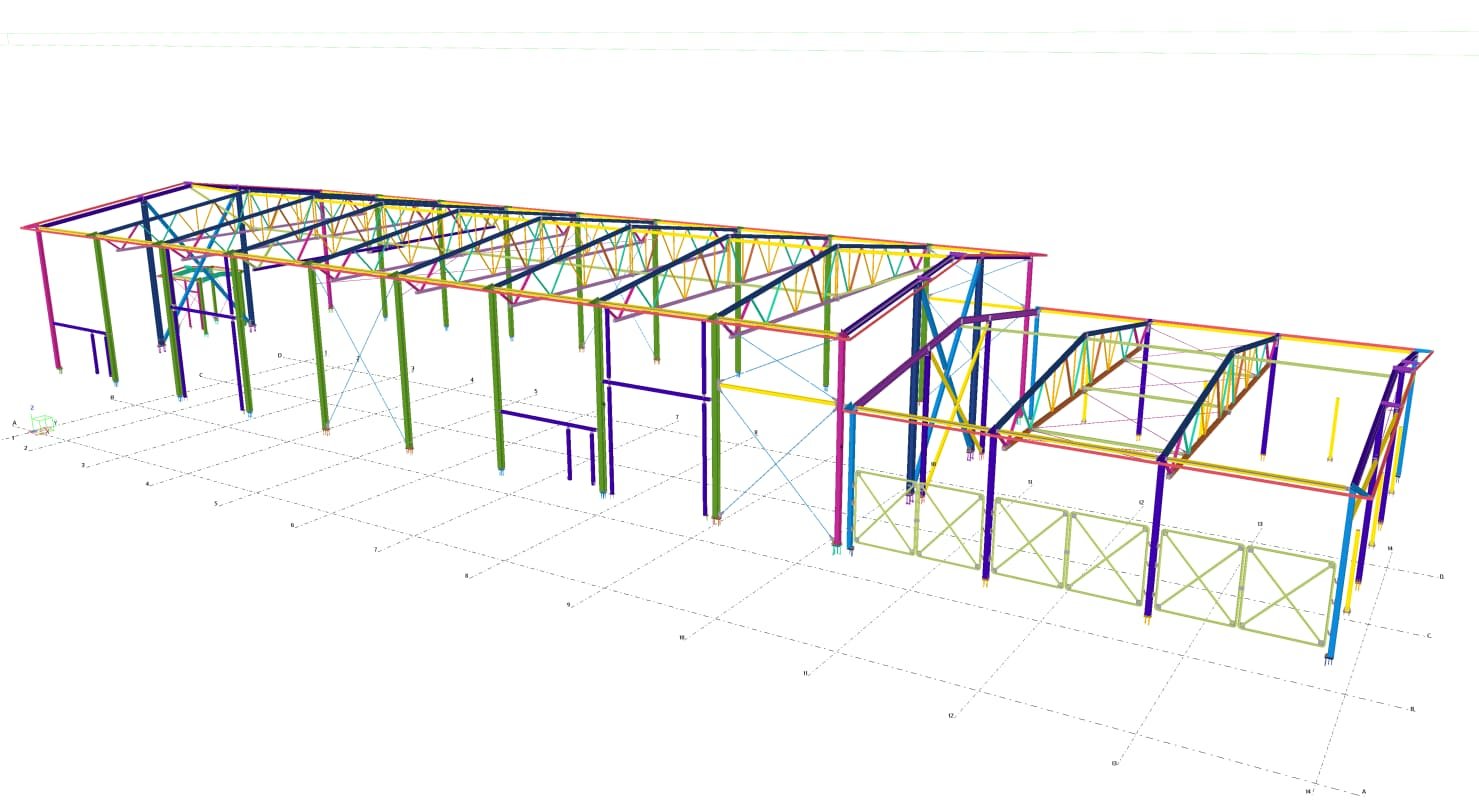Click grid label C on the right side
This screenshot has height=800, width=1479.
(x=1429, y=635)
